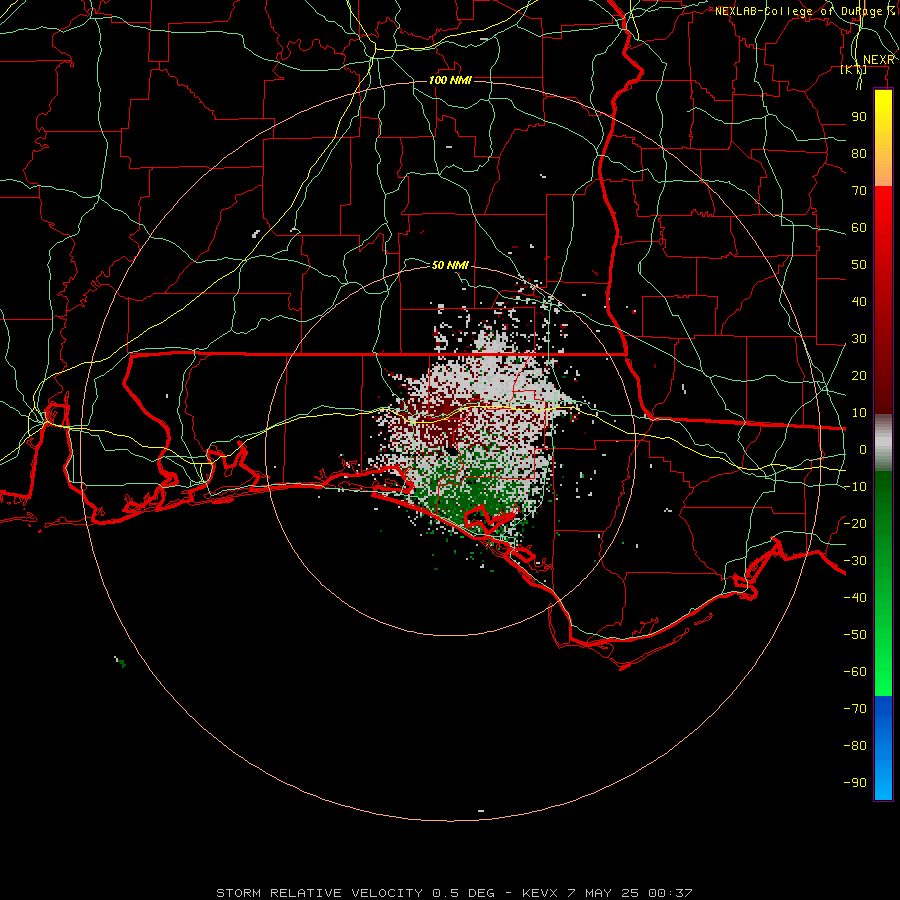Select the -20 value on the velocity scale
The width and height of the screenshot is (900, 900).
[x=855, y=524]
